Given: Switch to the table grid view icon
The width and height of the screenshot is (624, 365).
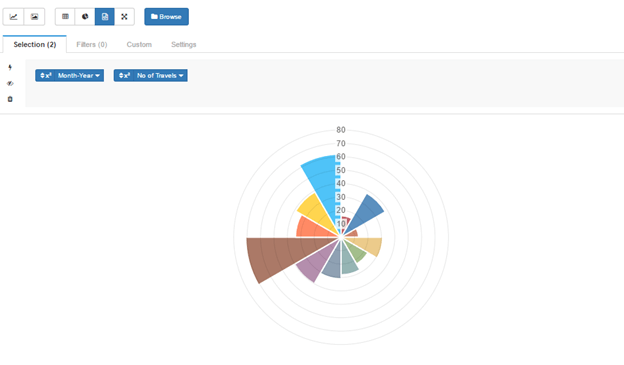Looking at the screenshot, I should click(65, 17).
